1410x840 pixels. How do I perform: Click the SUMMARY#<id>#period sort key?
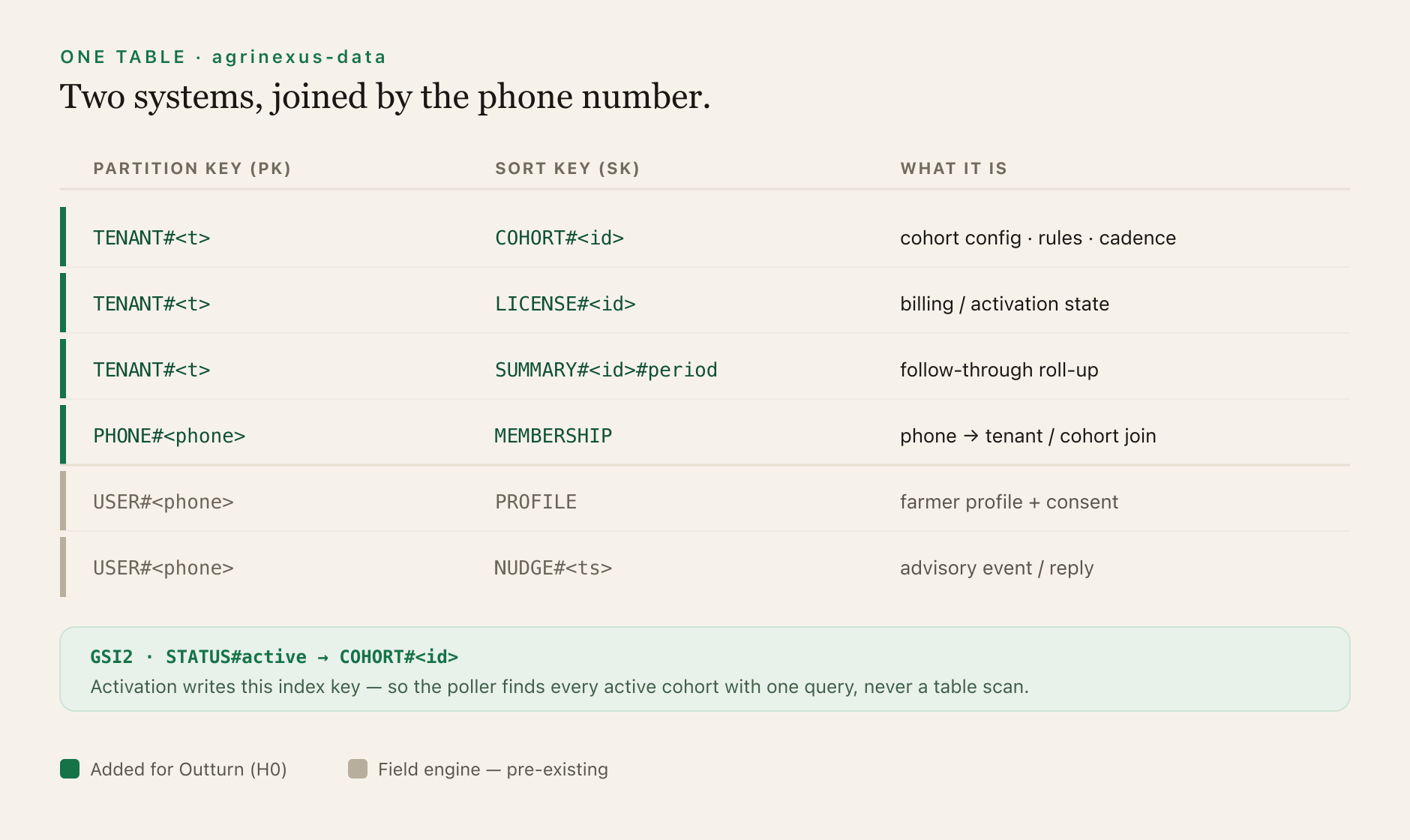pos(606,370)
